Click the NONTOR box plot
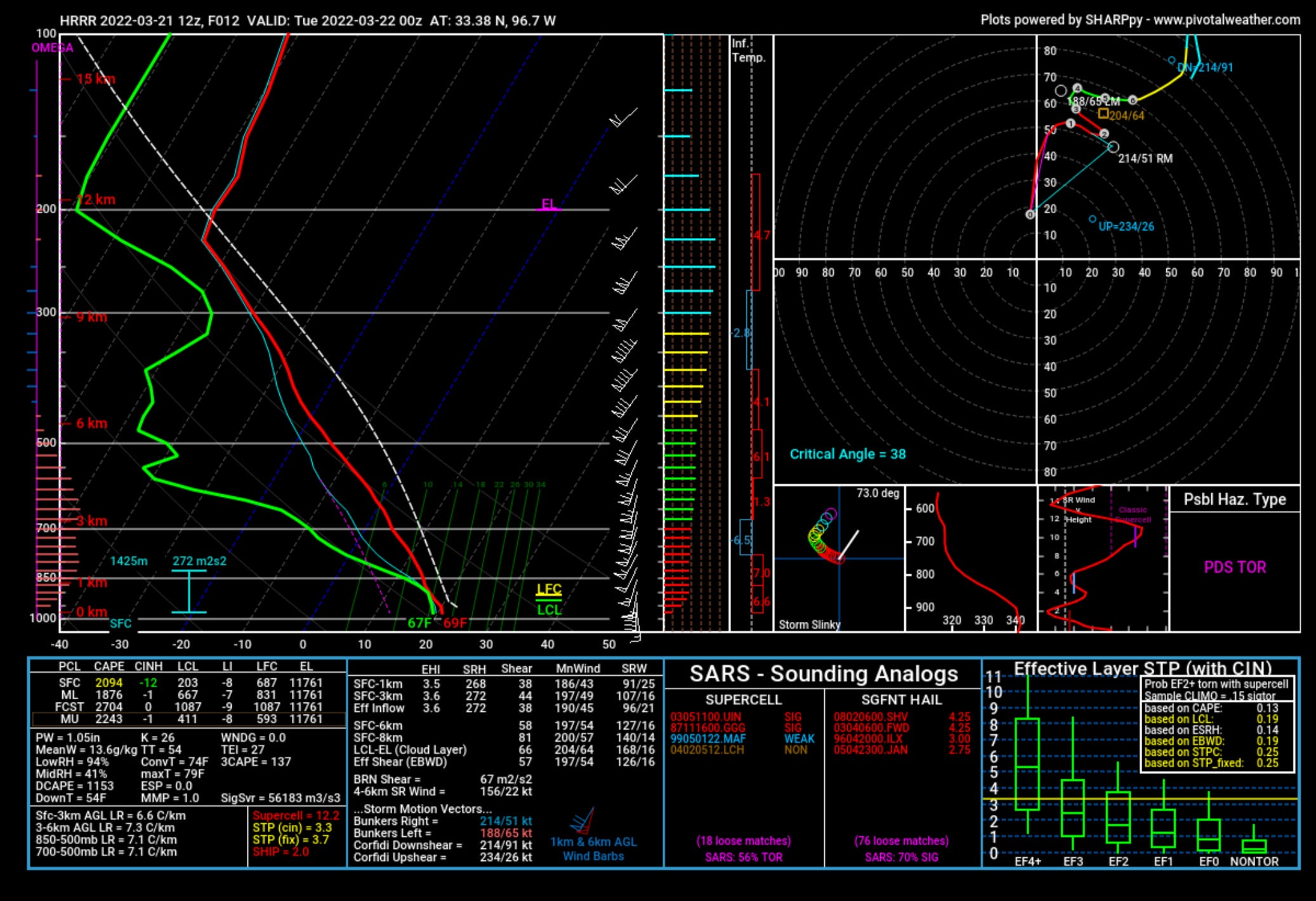 click(x=1254, y=846)
